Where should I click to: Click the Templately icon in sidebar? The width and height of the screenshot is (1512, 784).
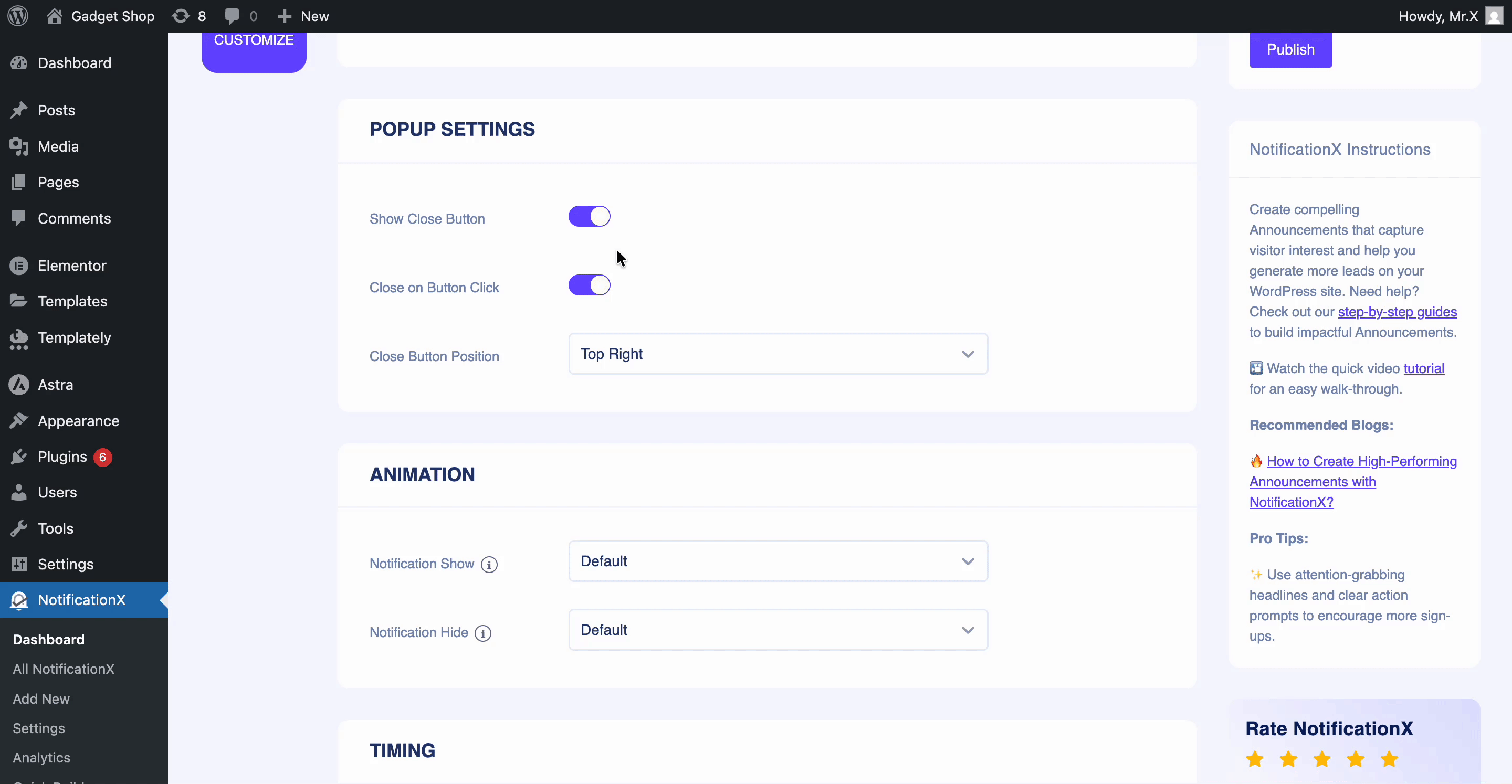point(19,338)
